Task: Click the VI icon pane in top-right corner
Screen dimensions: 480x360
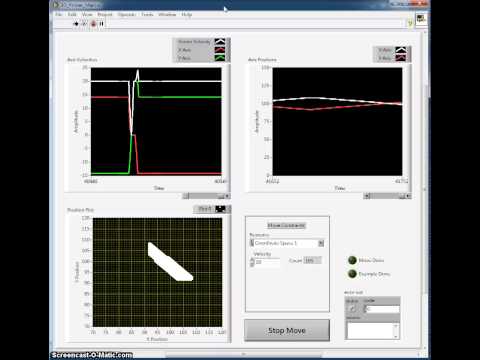Action: coord(421,18)
